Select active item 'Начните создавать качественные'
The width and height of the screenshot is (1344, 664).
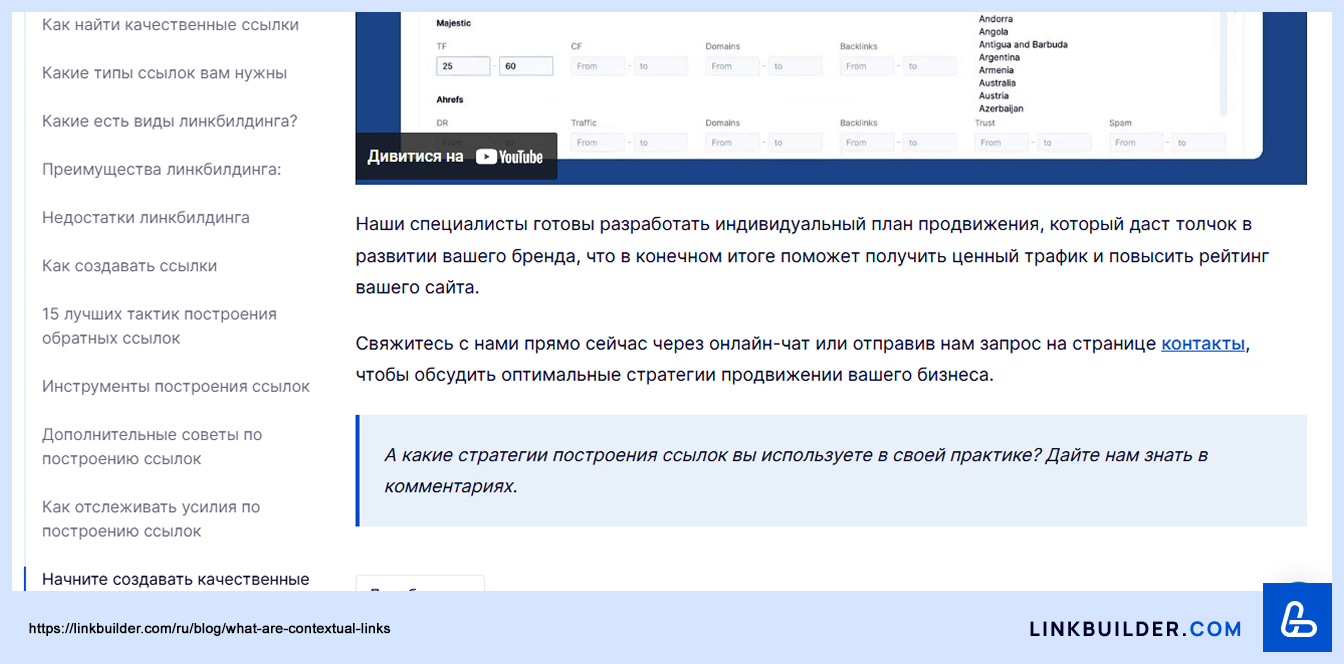(176, 579)
